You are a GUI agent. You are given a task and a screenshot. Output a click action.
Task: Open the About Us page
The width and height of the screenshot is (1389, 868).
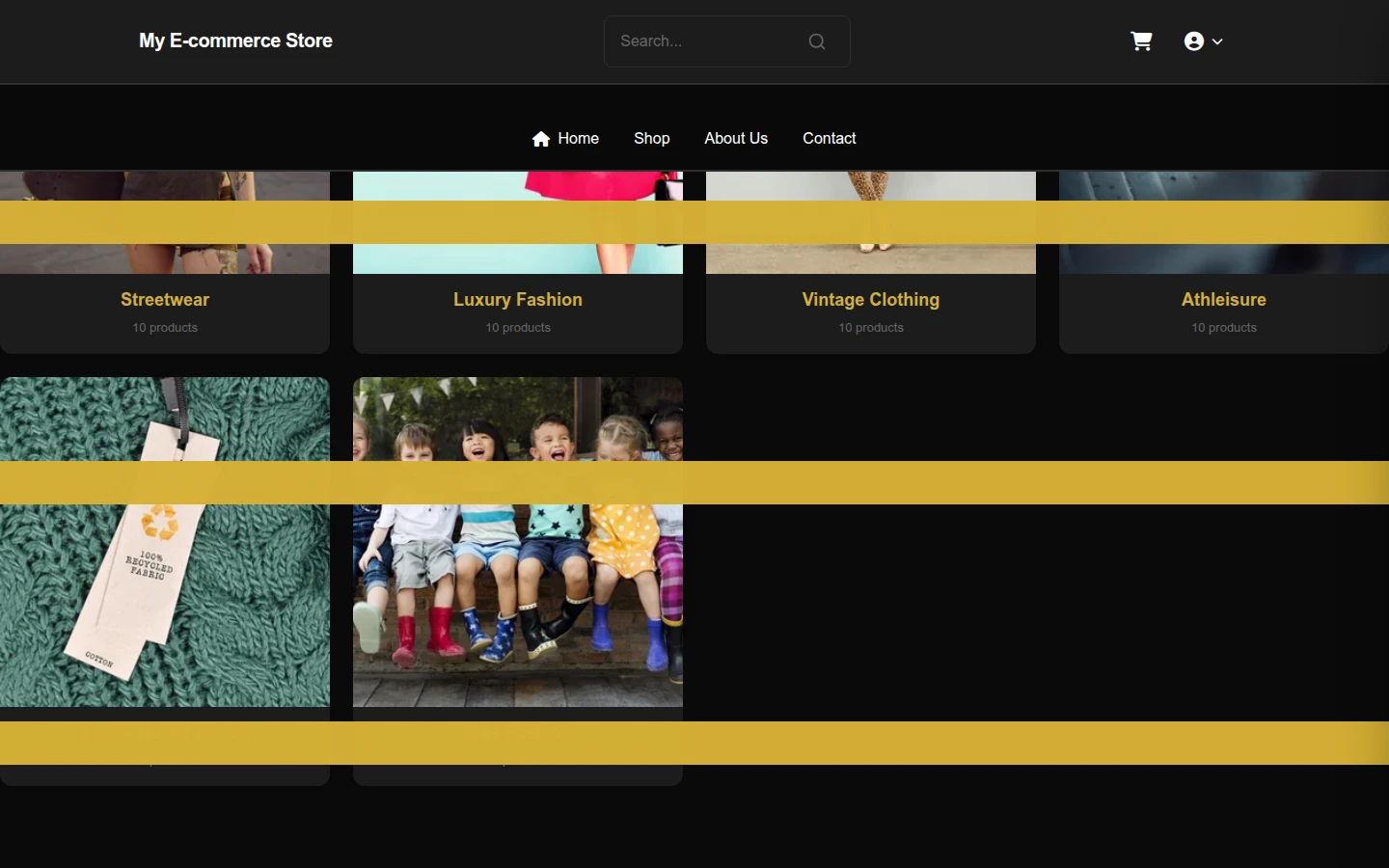pos(736,139)
